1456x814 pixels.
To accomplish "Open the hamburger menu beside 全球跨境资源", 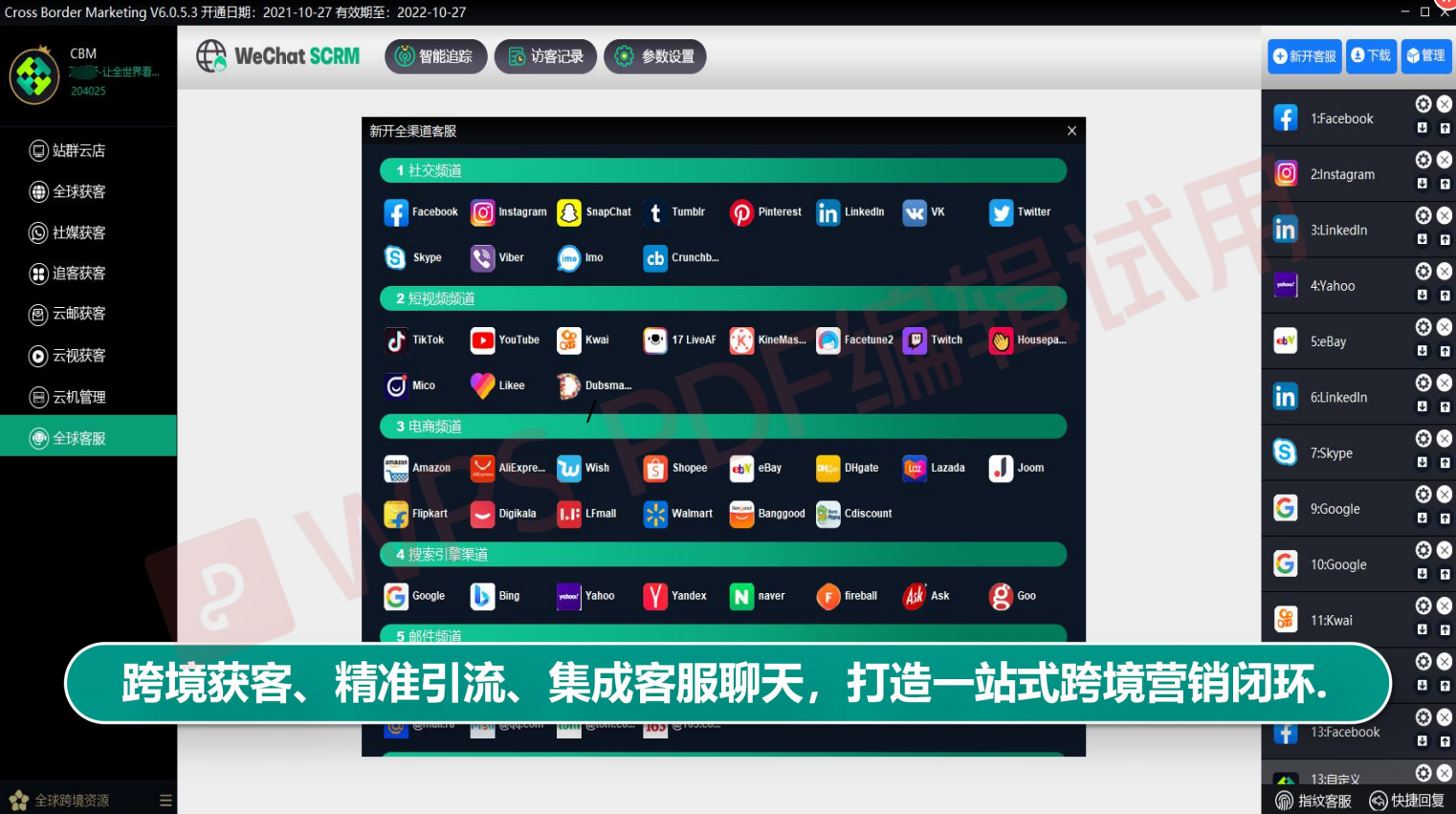I will (x=165, y=801).
